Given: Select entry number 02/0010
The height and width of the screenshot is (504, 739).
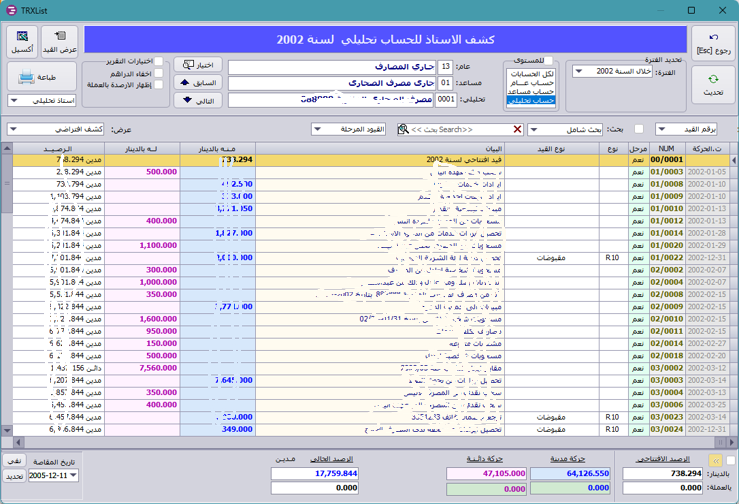Looking at the screenshot, I should click(666, 319).
